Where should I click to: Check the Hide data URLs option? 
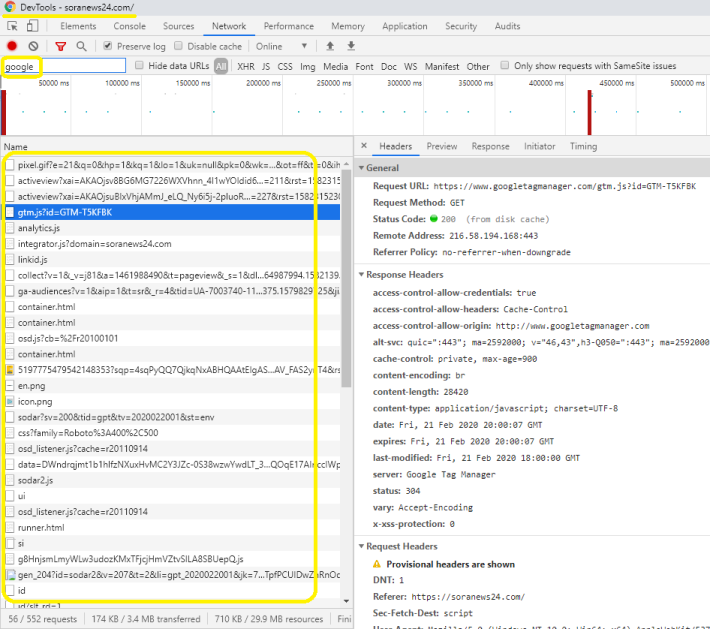coord(139,66)
